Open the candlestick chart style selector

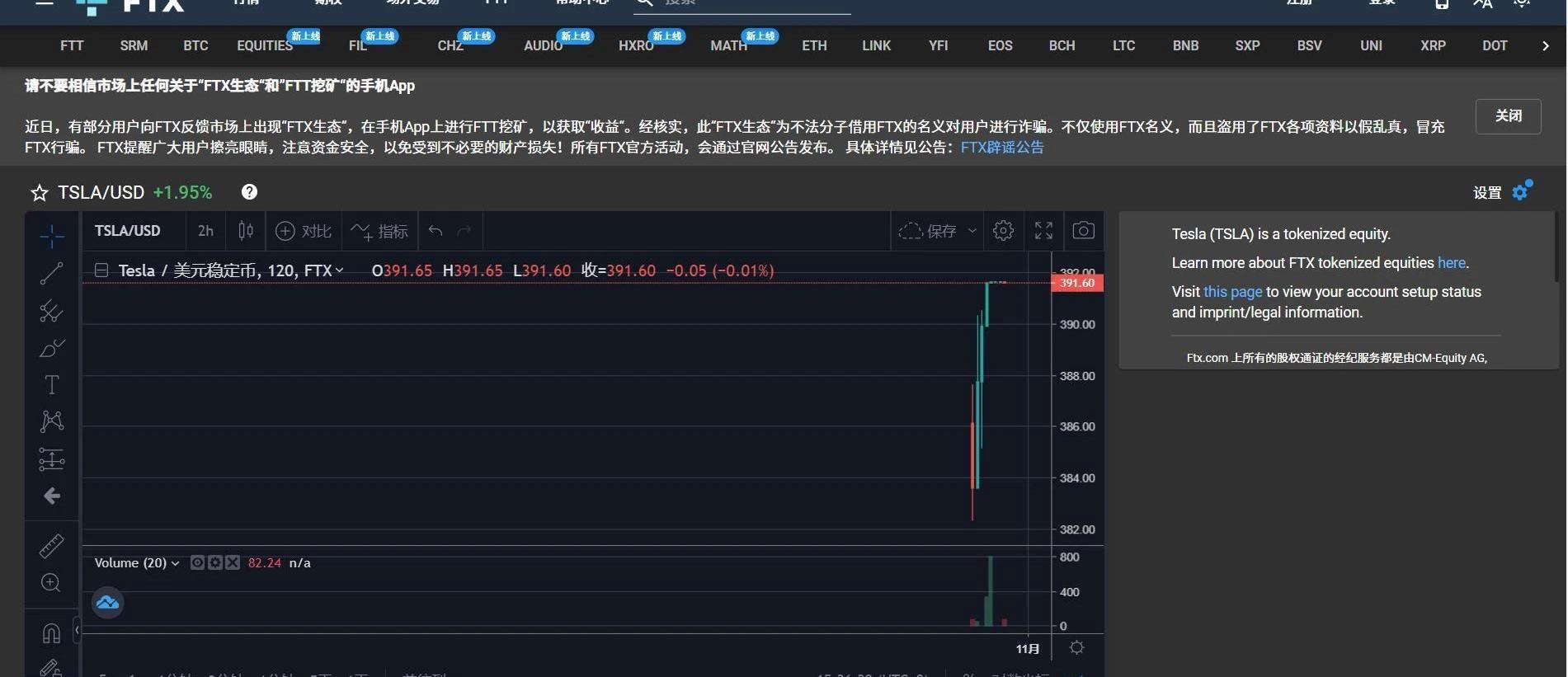click(x=246, y=231)
